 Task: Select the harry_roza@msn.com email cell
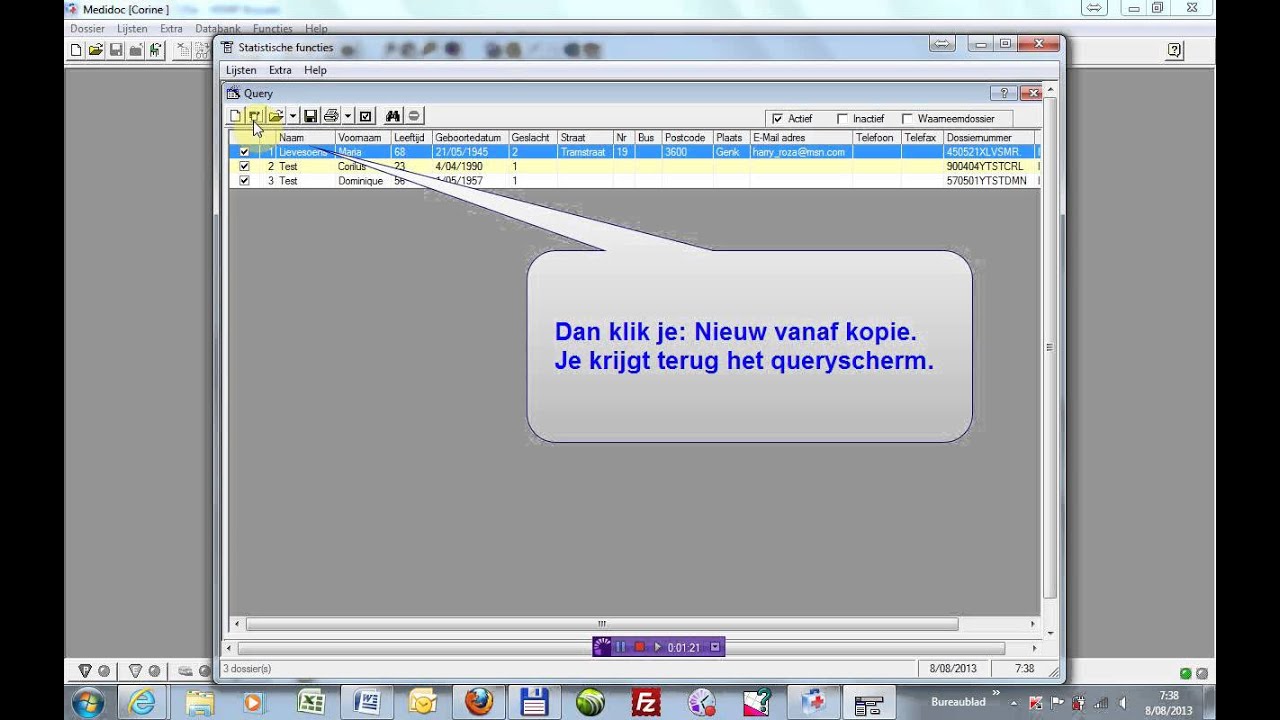pos(801,152)
